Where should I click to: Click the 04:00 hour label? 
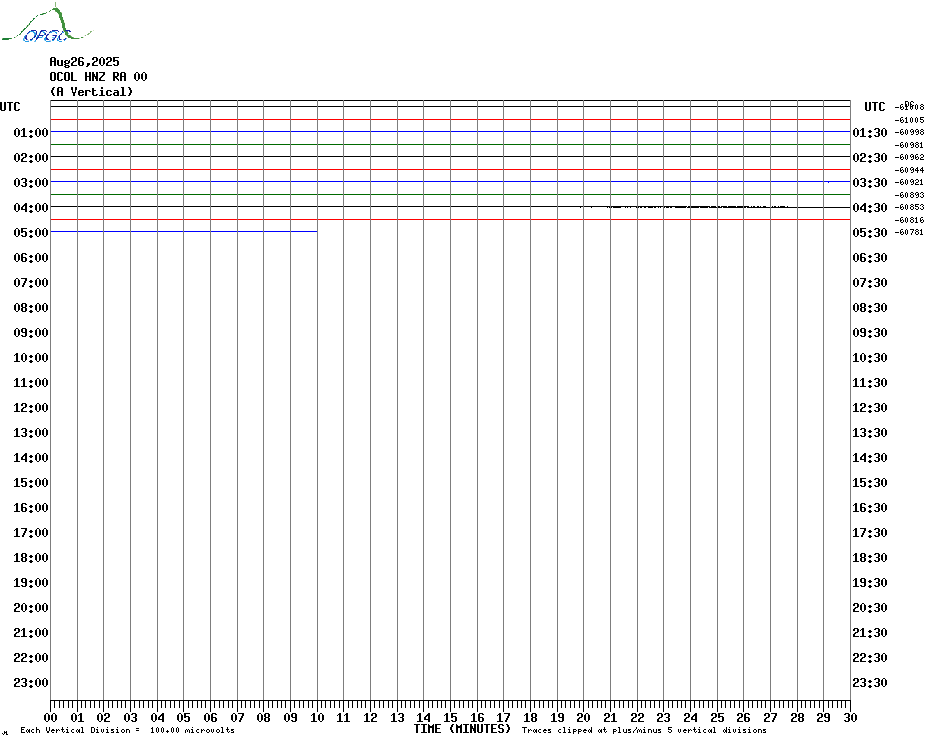coord(31,207)
